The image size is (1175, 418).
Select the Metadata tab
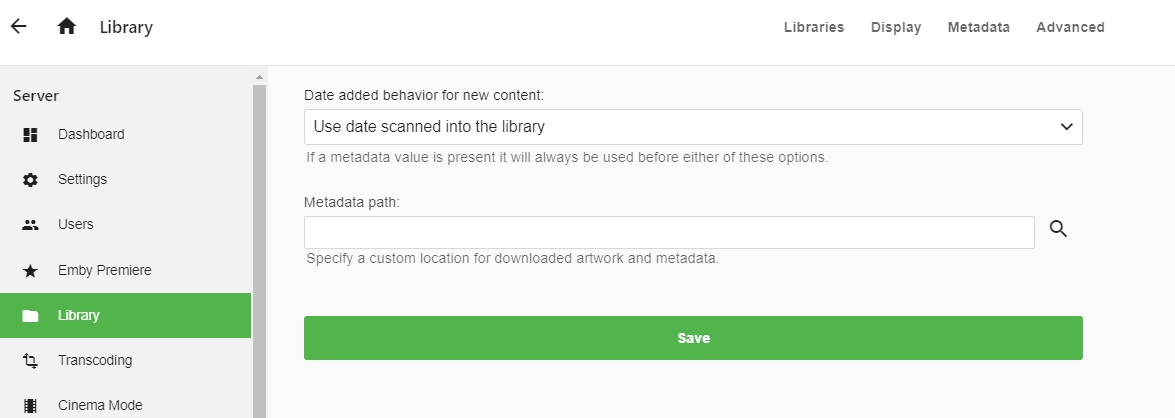(978, 28)
